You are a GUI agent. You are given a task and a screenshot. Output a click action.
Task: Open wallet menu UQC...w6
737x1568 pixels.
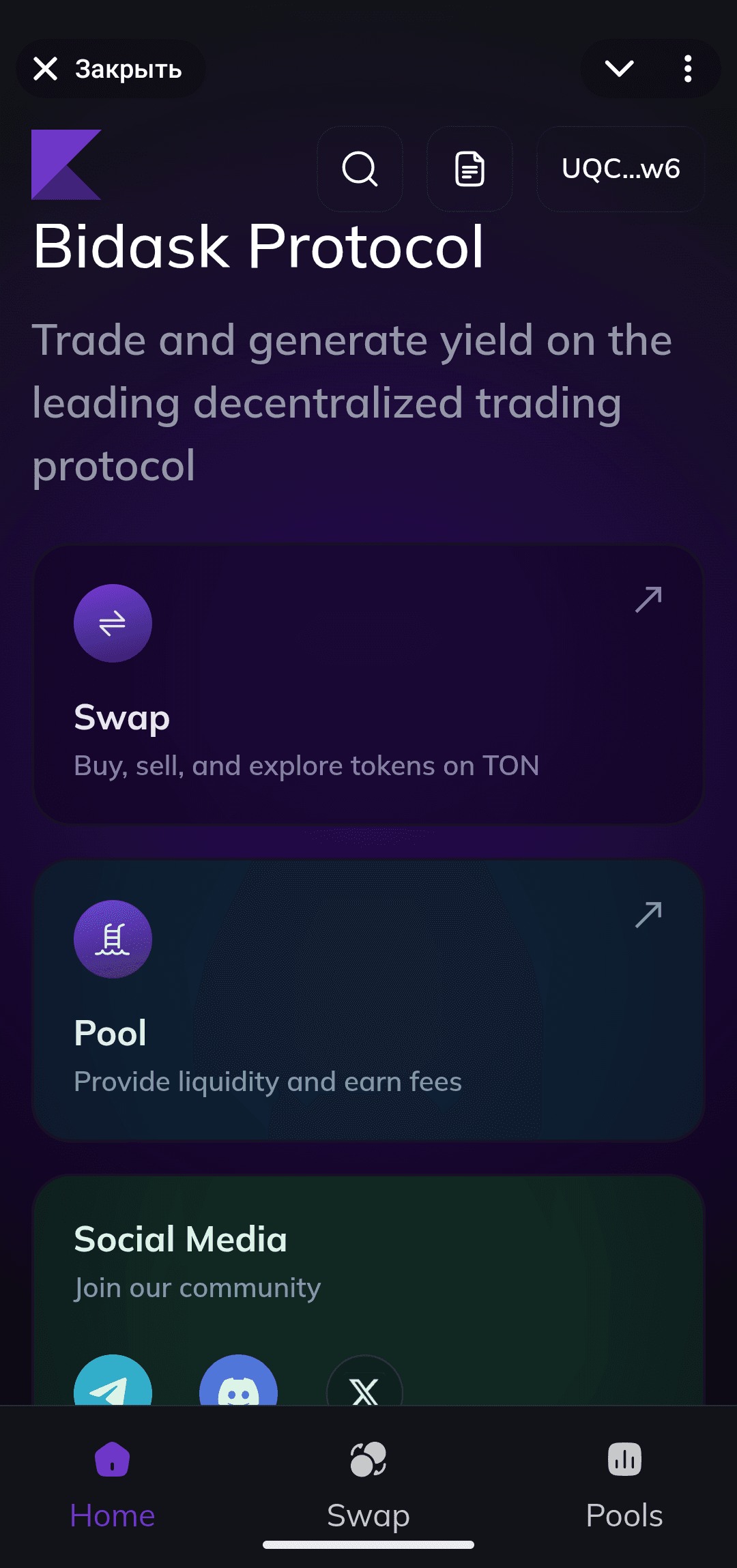point(620,169)
